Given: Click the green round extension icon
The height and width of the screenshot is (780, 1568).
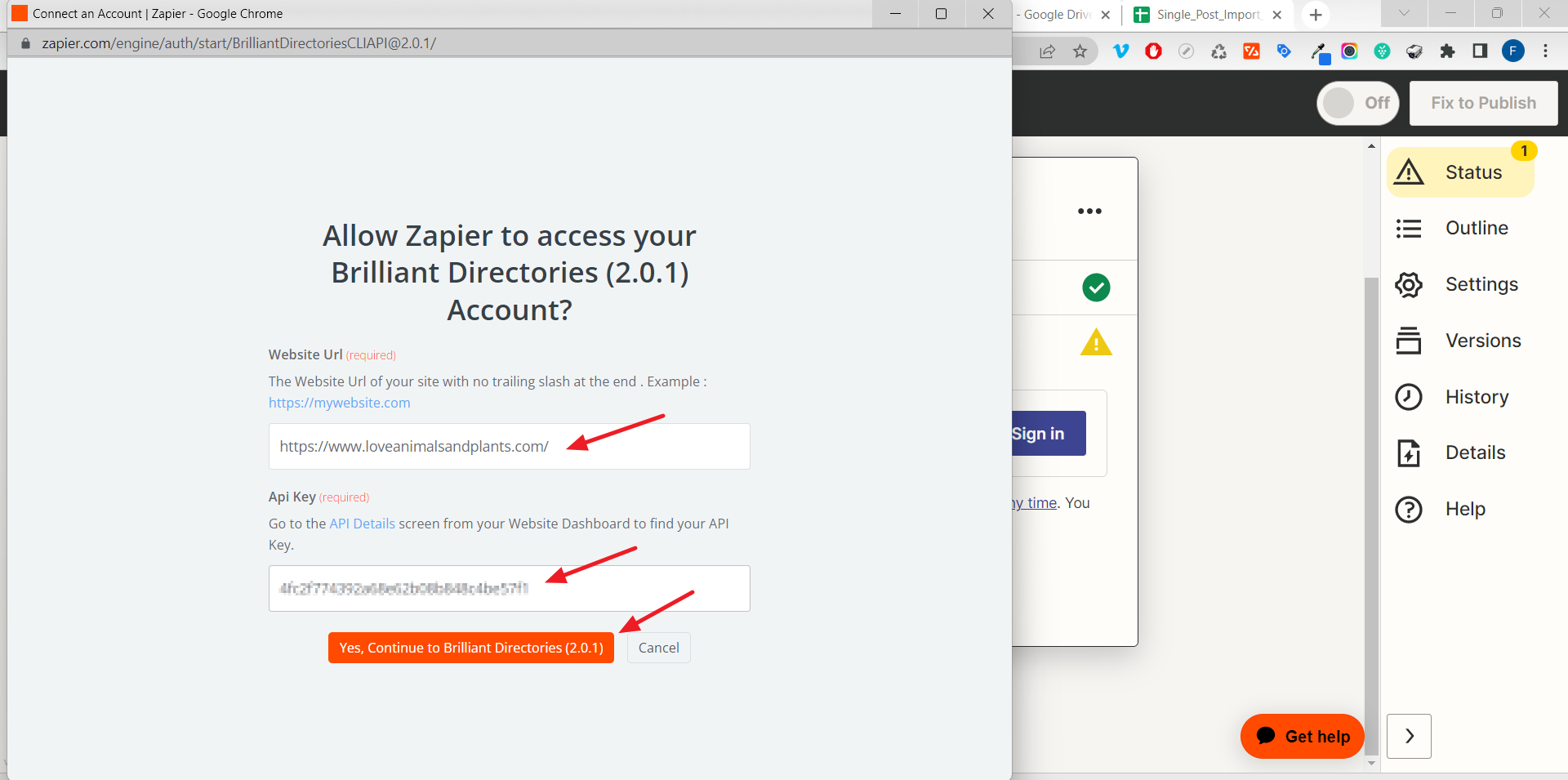Looking at the screenshot, I should point(1383,51).
